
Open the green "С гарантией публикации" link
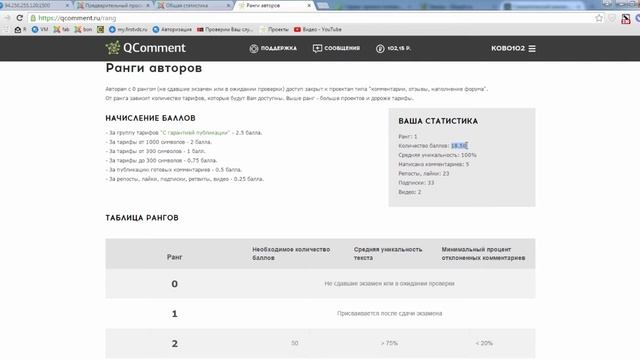pos(195,133)
